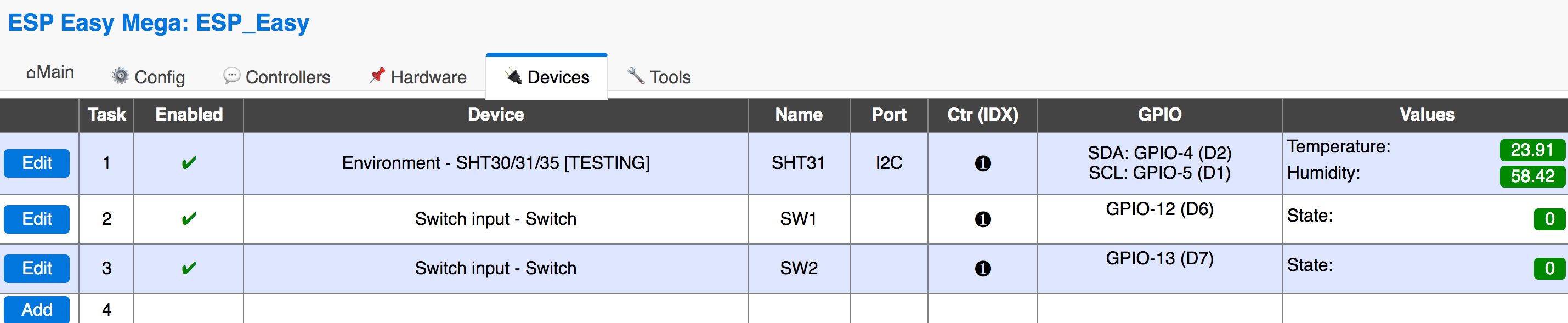Edit task 2 Switch input SW1
The image size is (1568, 323).
[37, 219]
